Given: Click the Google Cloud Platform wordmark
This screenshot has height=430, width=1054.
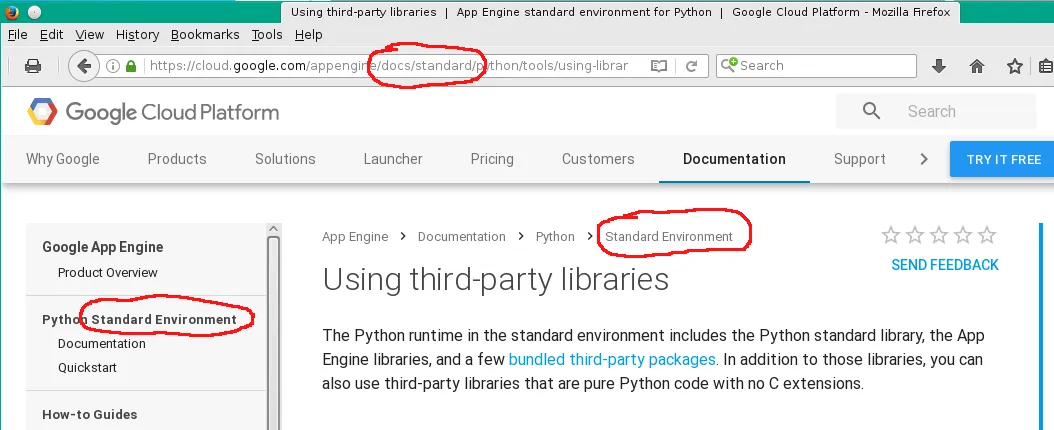Looking at the screenshot, I should [x=172, y=112].
